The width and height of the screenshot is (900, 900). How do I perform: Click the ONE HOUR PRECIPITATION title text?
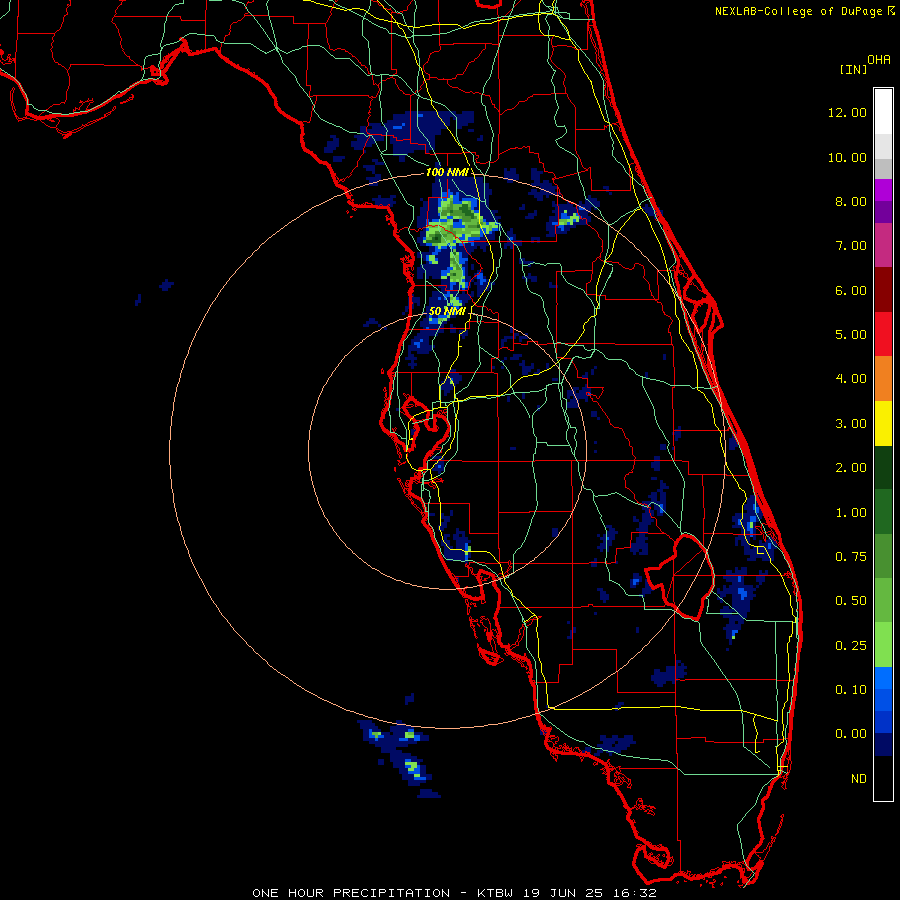pos(351,893)
